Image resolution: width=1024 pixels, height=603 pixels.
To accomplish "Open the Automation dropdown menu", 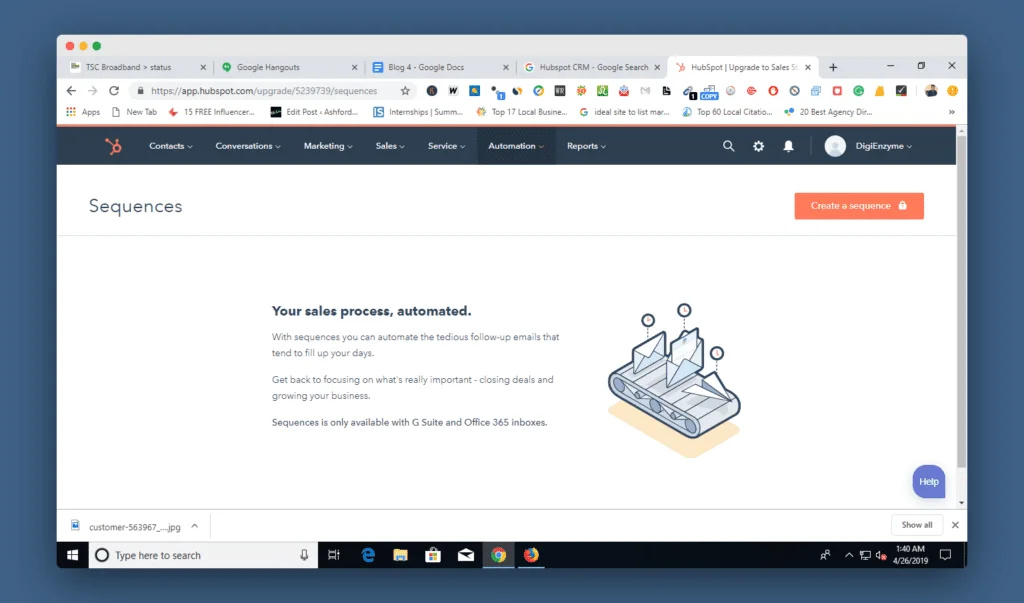I will click(516, 146).
